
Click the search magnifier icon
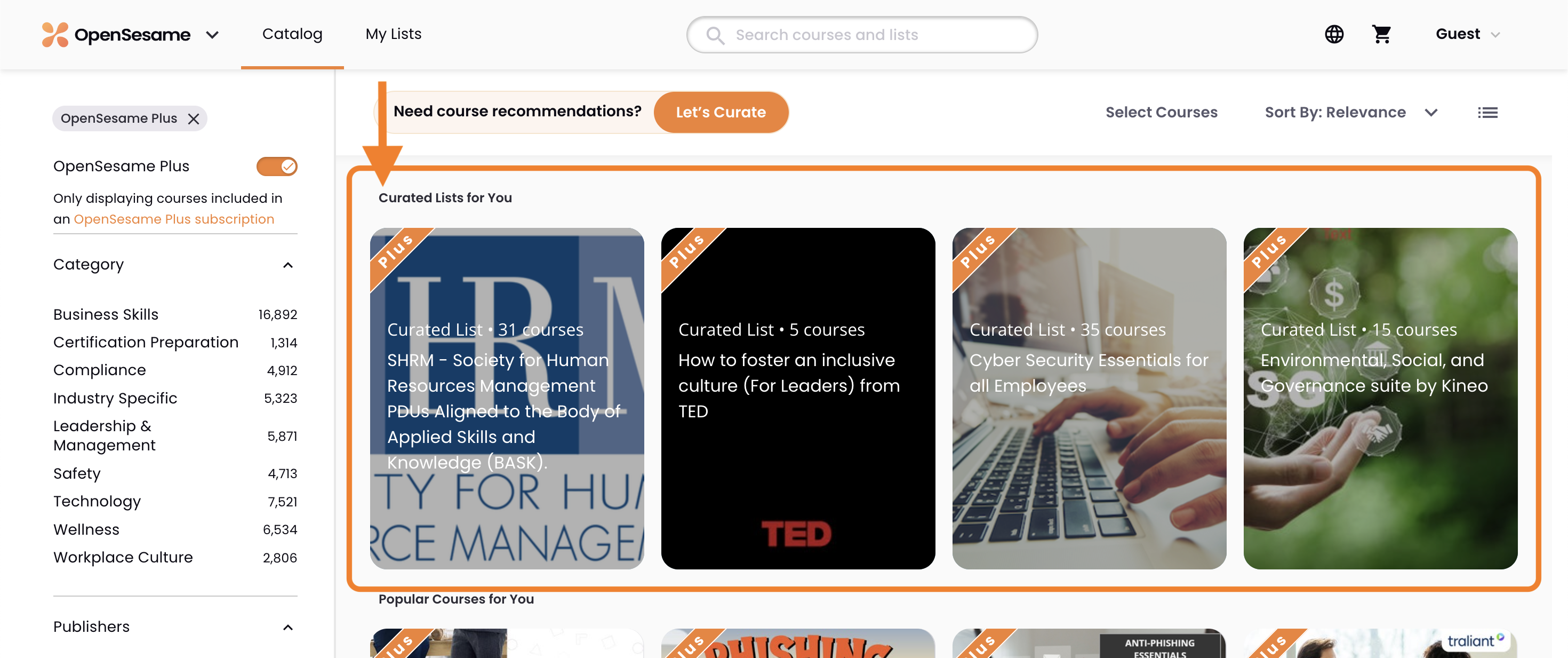click(x=715, y=35)
